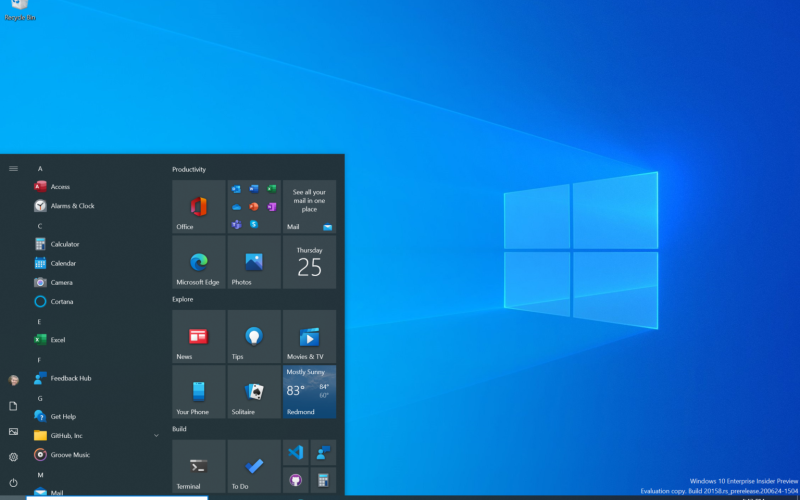
Task: Open Skype in the Office folder tile
Action: [x=254, y=224]
